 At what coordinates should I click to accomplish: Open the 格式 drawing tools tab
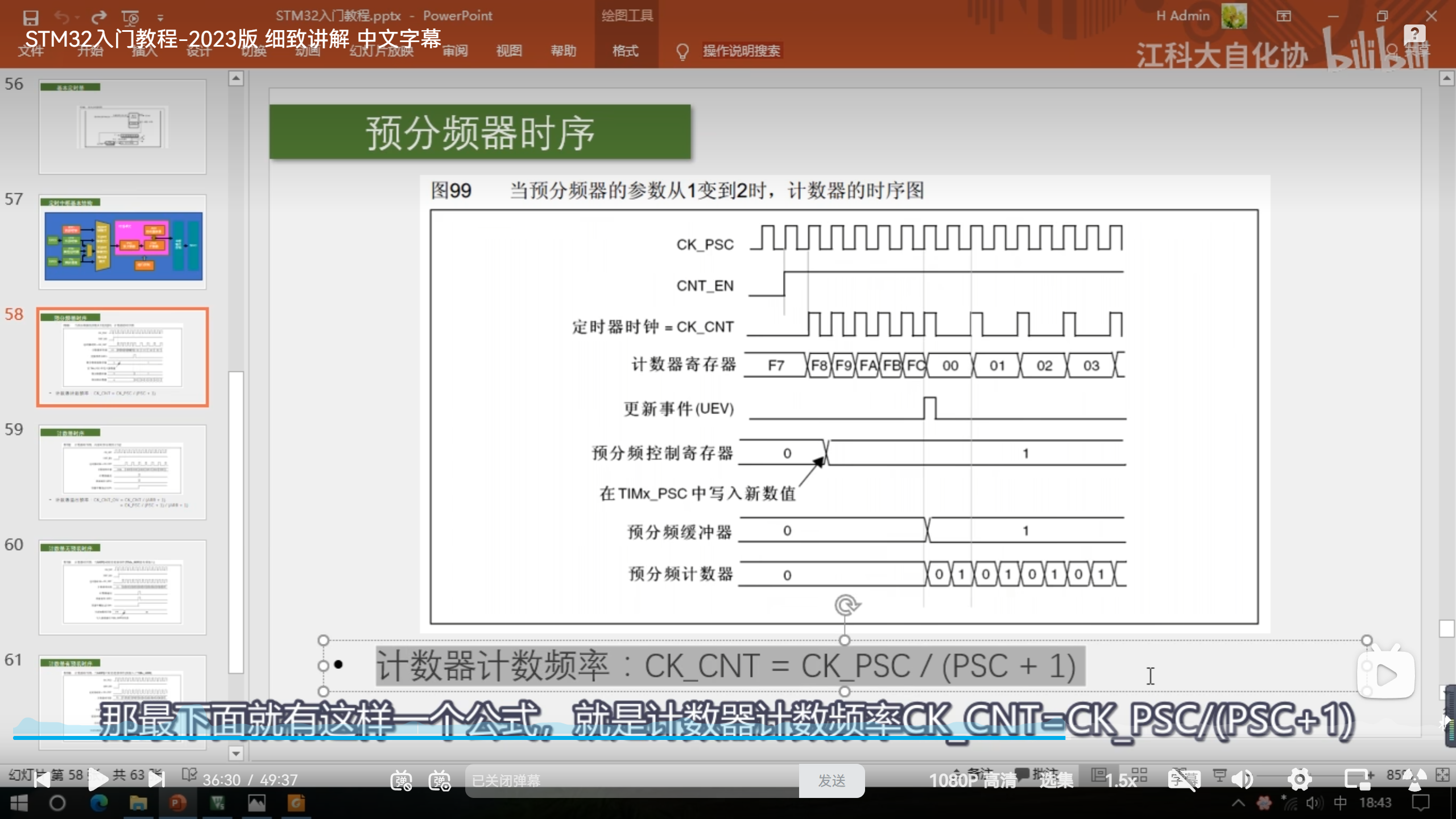click(625, 51)
